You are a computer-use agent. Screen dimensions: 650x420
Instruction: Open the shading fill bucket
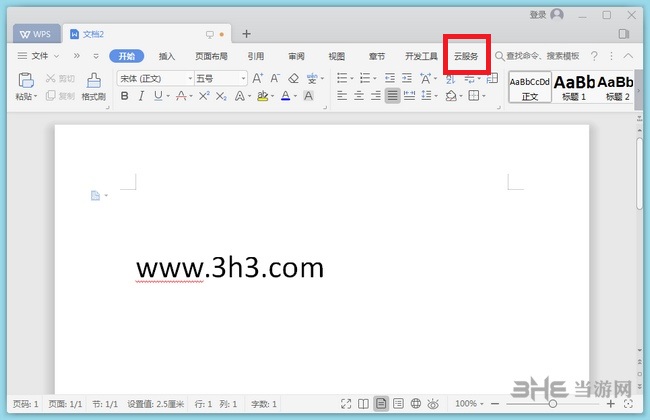(451, 96)
